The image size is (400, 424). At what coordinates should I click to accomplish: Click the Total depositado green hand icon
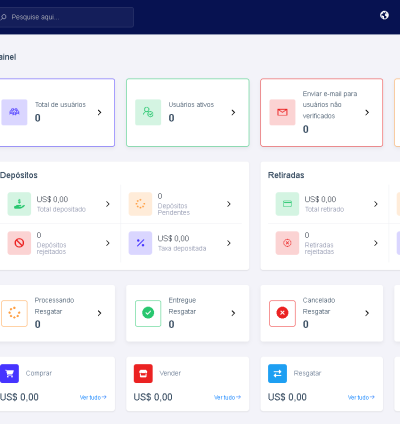coord(19,204)
